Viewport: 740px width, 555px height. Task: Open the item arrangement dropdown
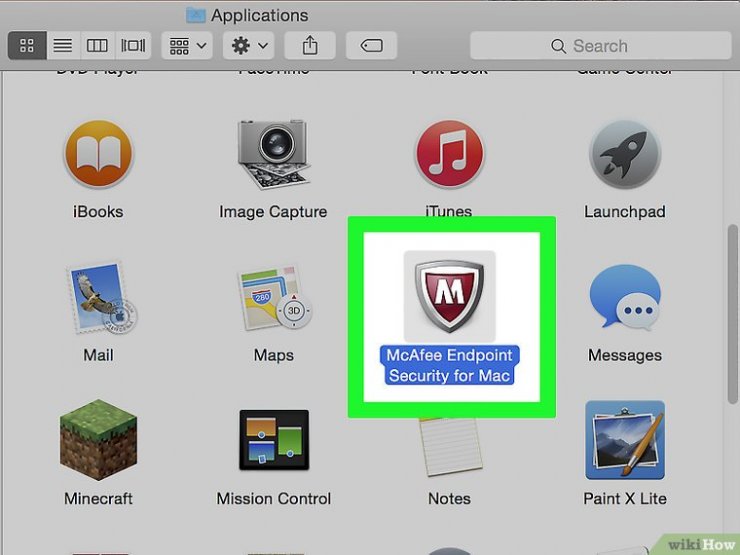coord(187,45)
